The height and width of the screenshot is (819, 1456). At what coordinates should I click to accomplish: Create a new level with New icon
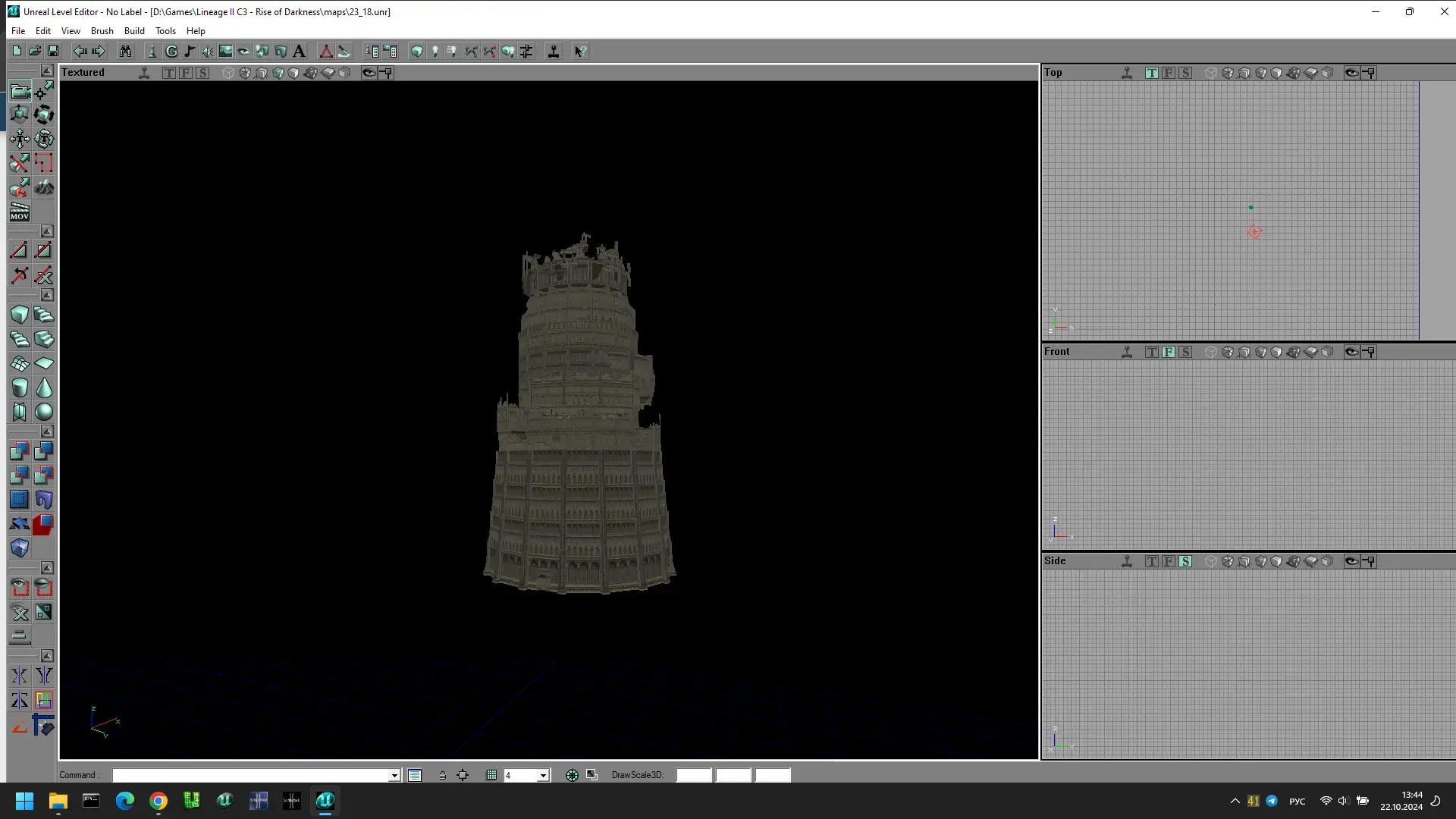[x=17, y=51]
